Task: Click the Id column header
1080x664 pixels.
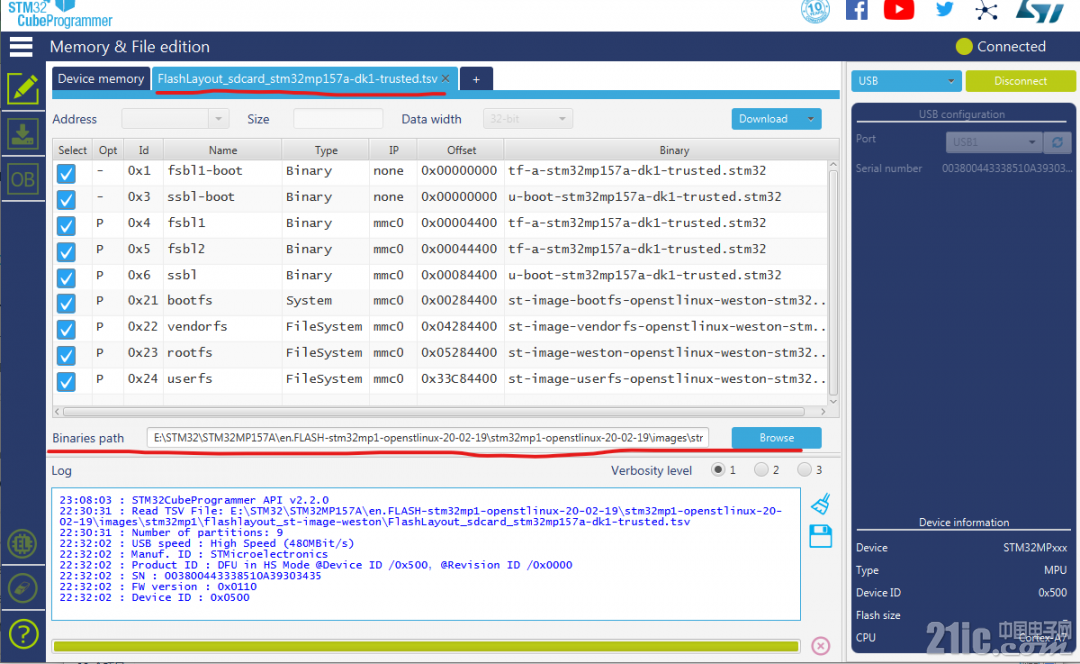Action: pos(143,150)
